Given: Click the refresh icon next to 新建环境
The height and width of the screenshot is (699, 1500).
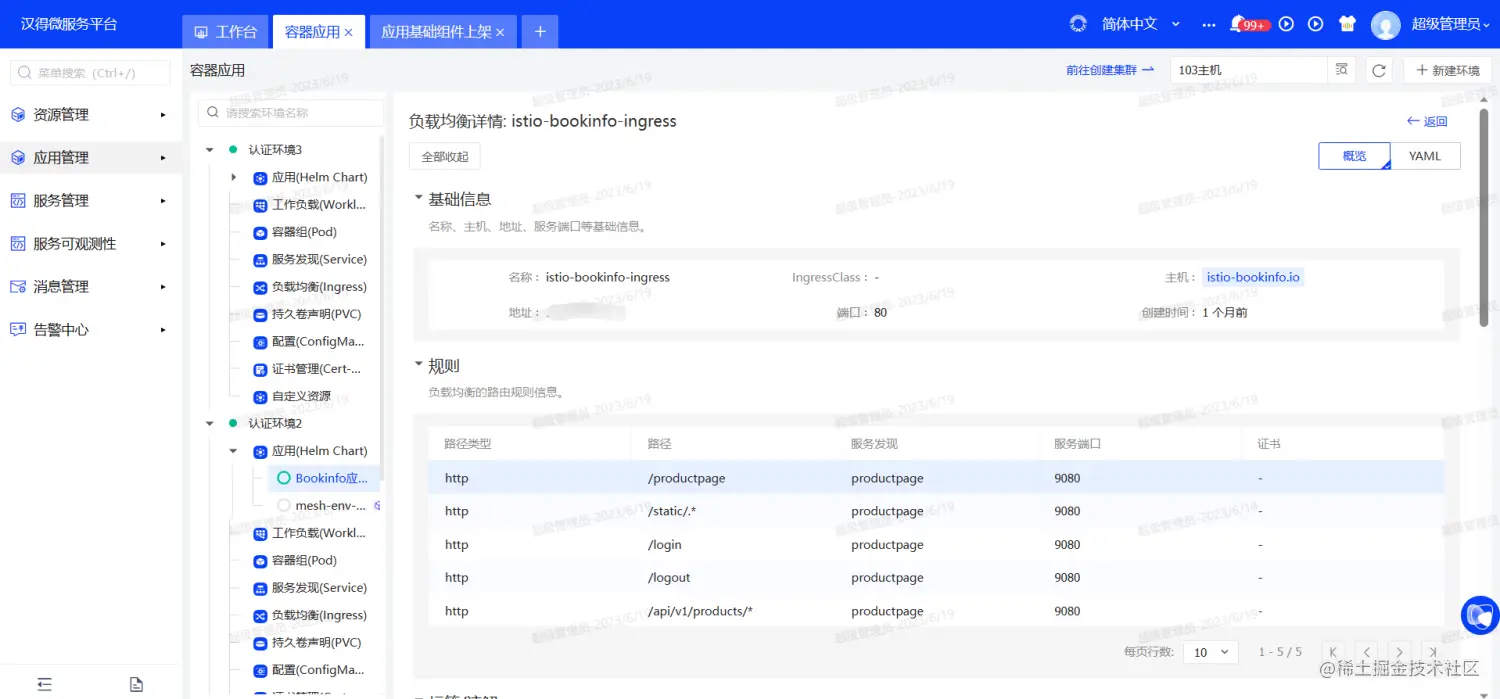Looking at the screenshot, I should (1379, 70).
